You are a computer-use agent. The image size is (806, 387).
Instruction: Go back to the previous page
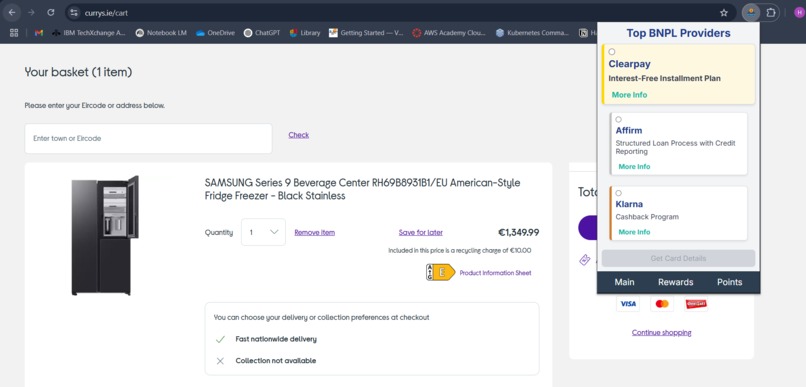(x=12, y=12)
